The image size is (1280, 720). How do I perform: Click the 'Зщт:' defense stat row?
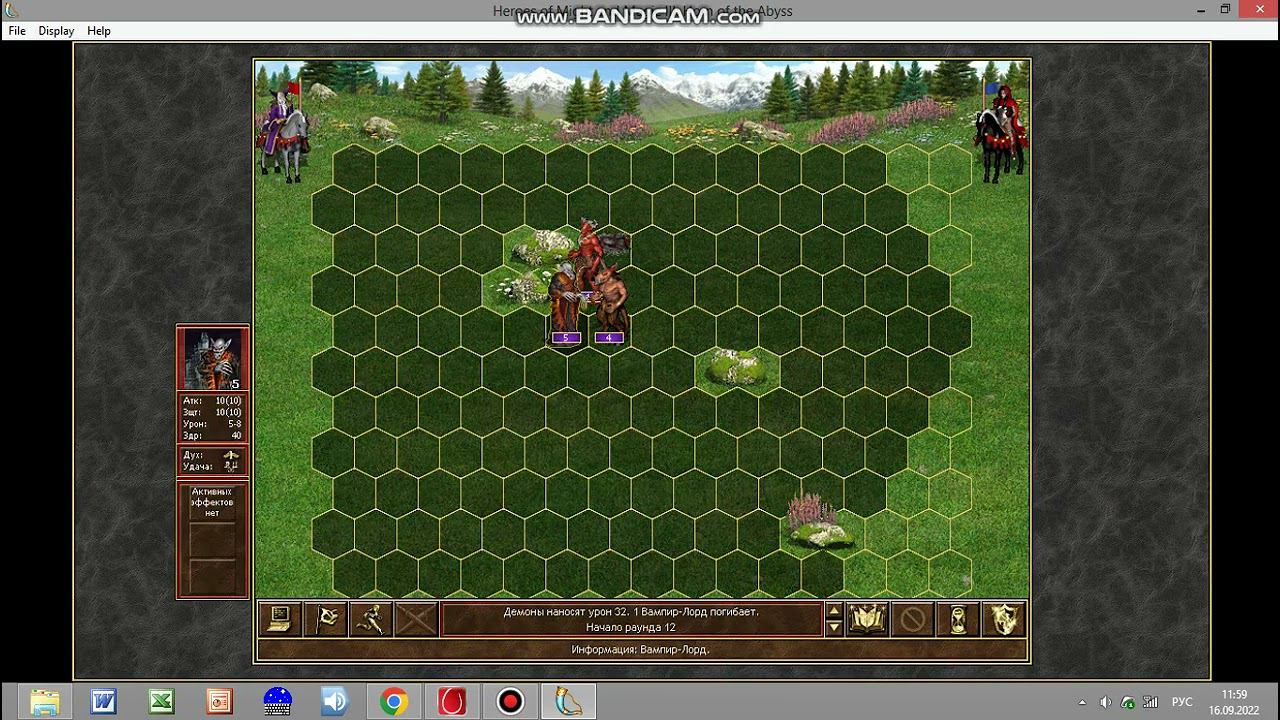(x=212, y=413)
